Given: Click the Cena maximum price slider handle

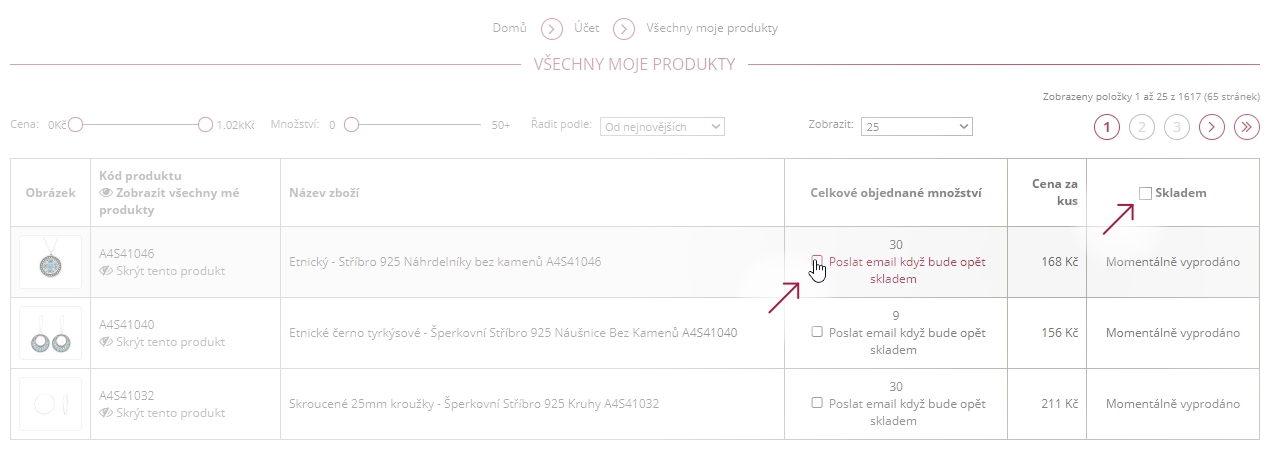Looking at the screenshot, I should (205, 125).
